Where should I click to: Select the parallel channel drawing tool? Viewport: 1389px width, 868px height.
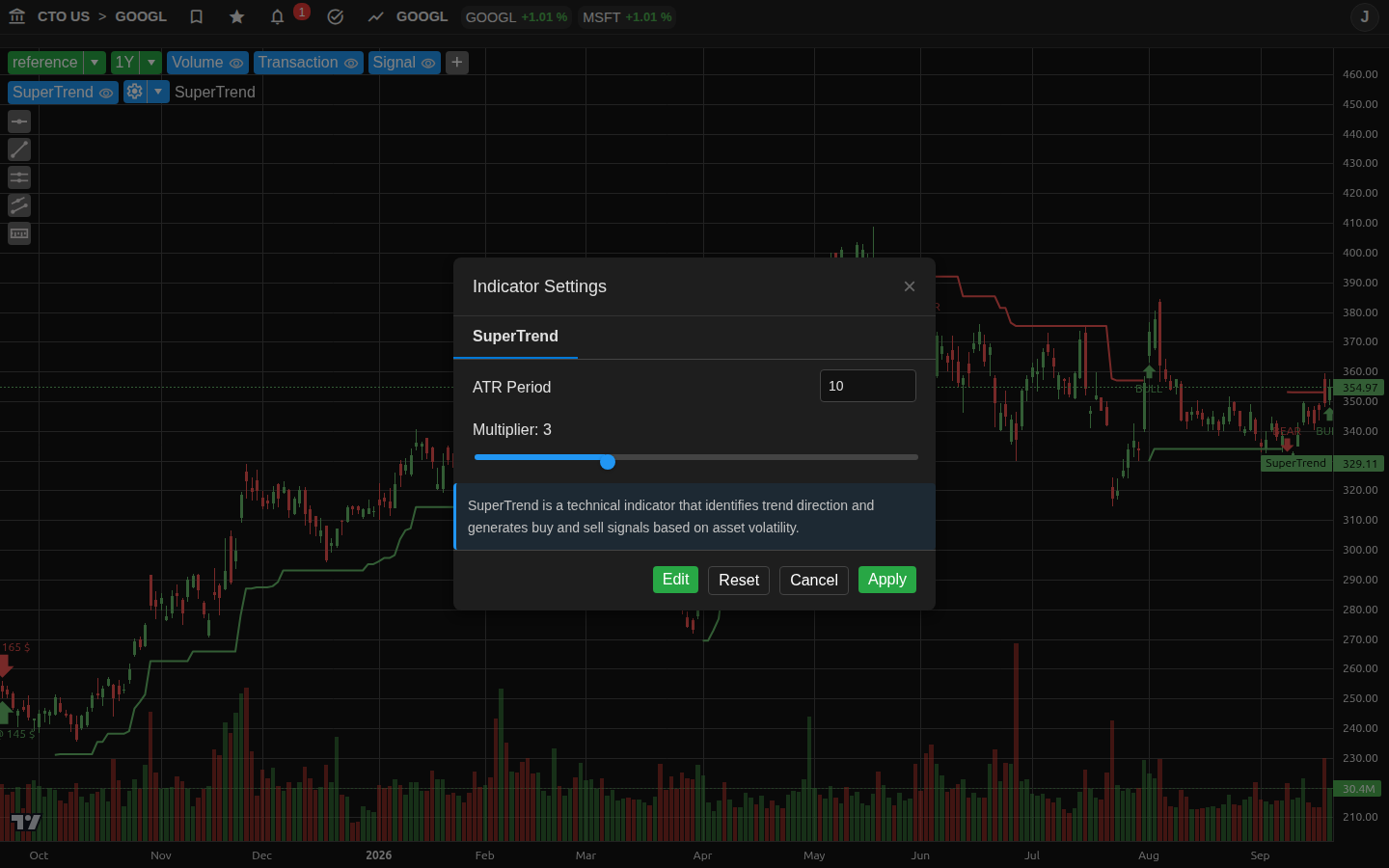19,205
